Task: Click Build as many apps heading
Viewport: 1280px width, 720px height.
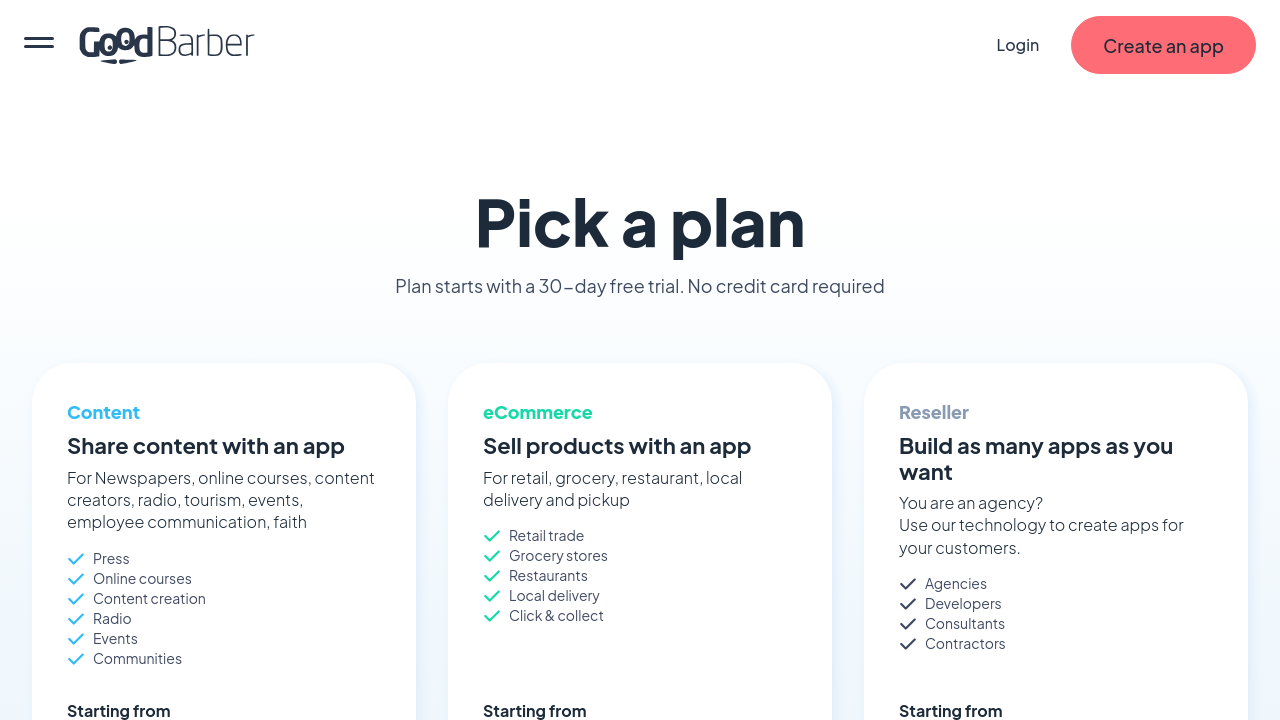Action: coord(1035,458)
